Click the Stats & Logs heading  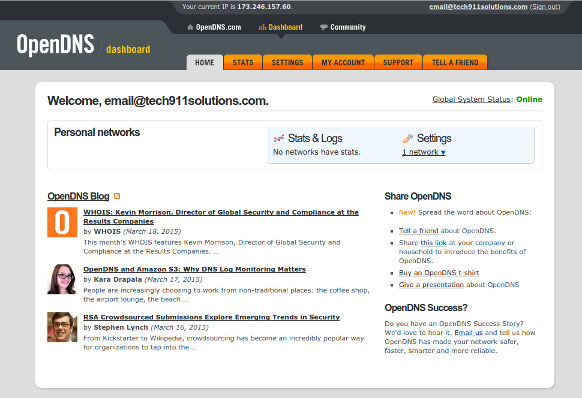point(315,138)
